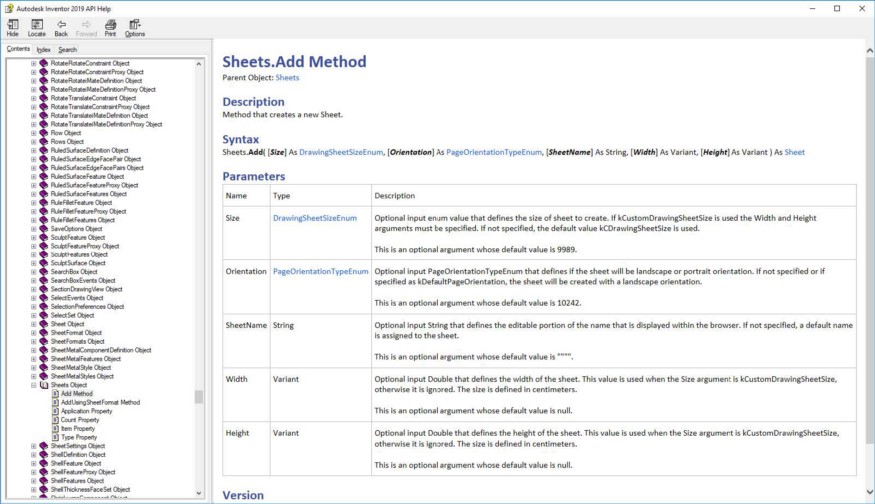The height and width of the screenshot is (504, 875).
Task: Select the SelectionPreferences Object tree item
Action: click(x=87, y=307)
